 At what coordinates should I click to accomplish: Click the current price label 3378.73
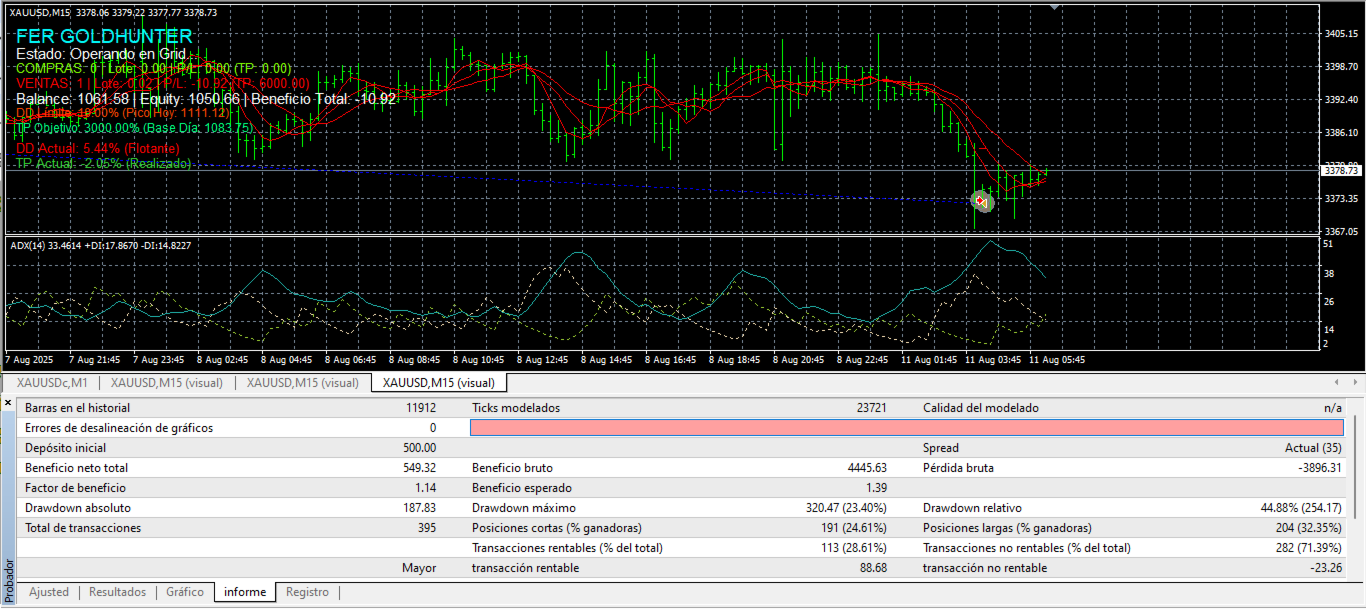click(1341, 171)
